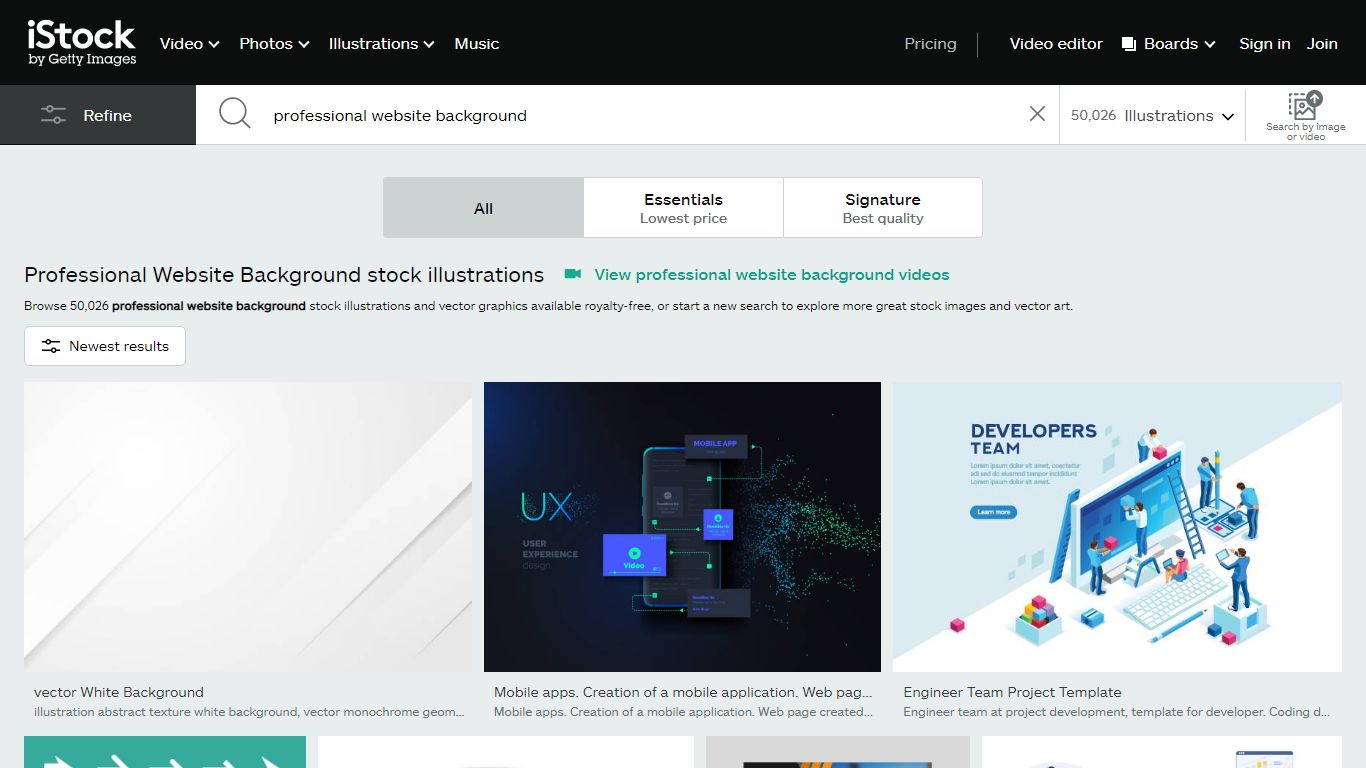Click the Refine sliders icon
This screenshot has height=768, width=1366.
click(53, 115)
